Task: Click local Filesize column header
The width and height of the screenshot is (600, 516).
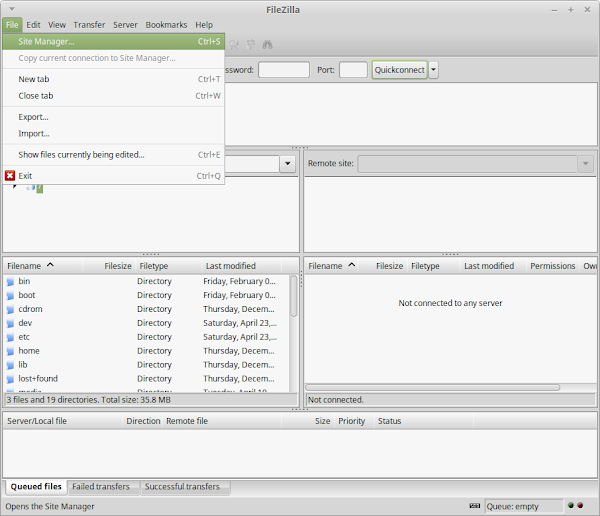Action: 109,266
